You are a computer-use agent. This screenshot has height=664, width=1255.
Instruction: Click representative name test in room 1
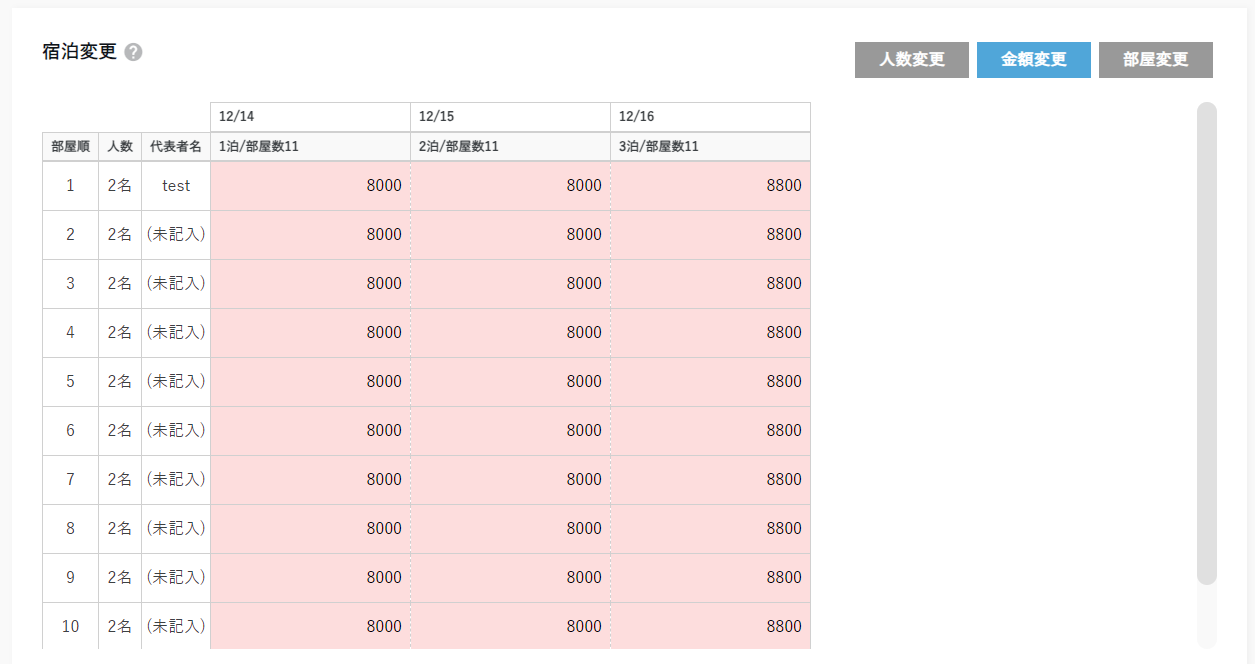pyautogui.click(x=176, y=186)
